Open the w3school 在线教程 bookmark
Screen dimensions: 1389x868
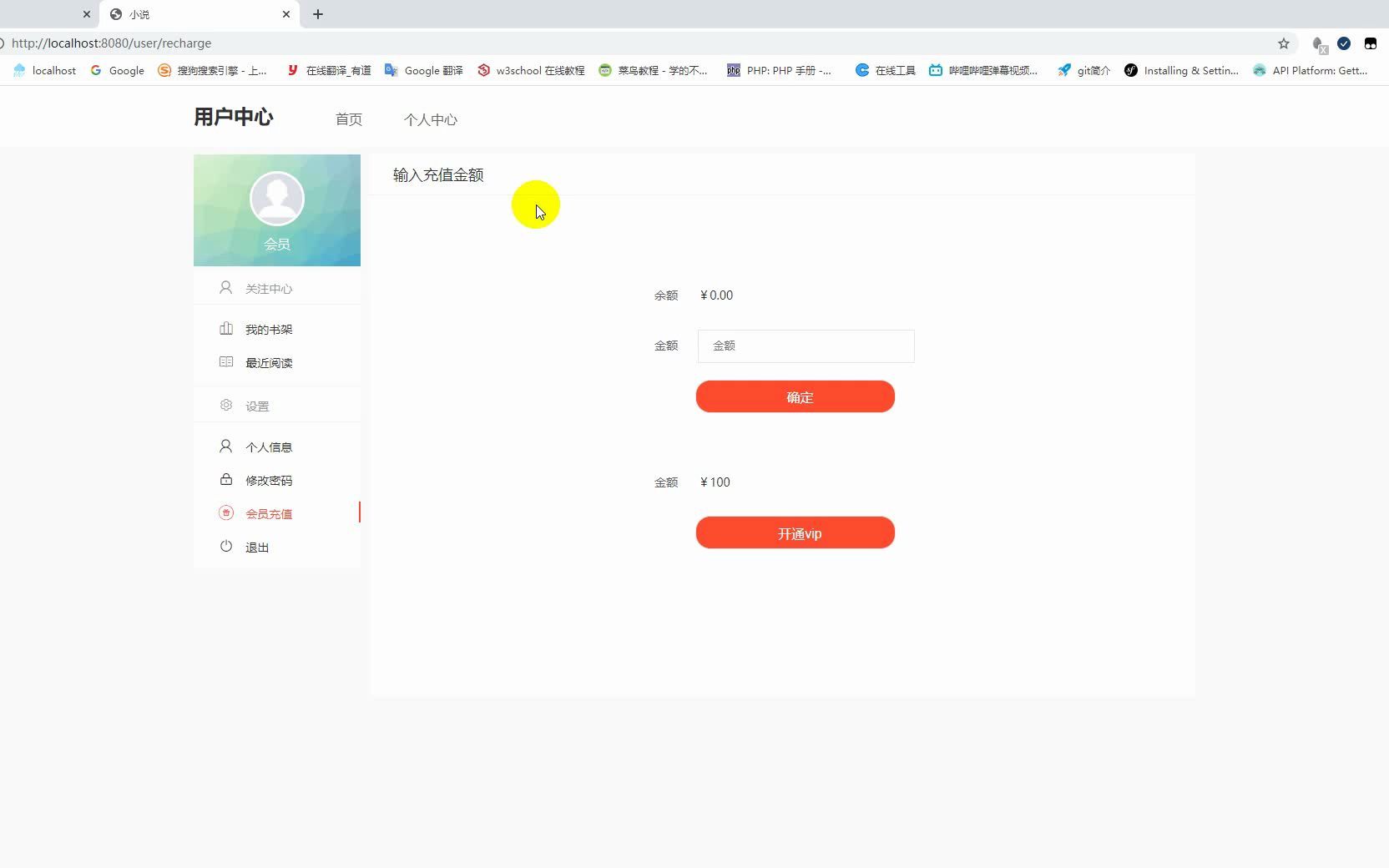[x=530, y=70]
